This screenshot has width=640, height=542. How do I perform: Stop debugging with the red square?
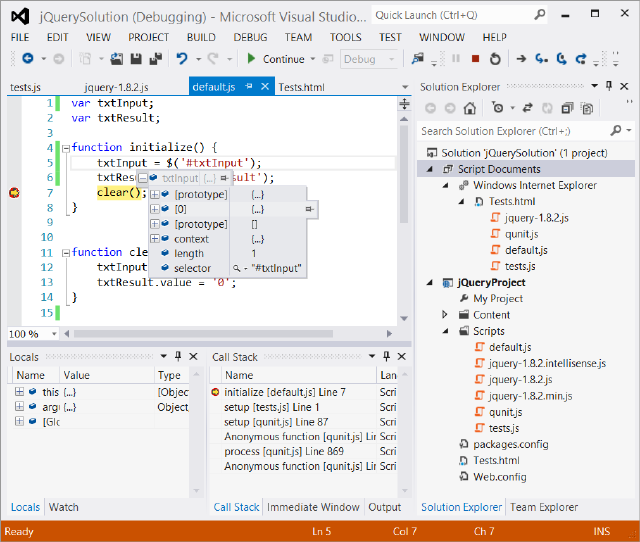tap(475, 59)
